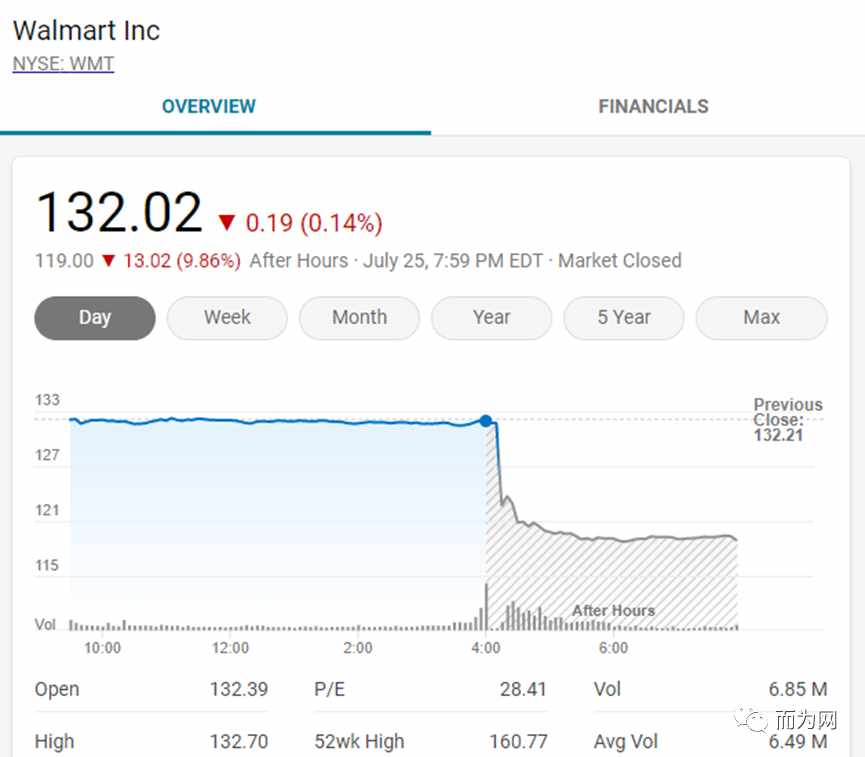Select the Day chart range
The height and width of the screenshot is (757, 865).
point(95,318)
